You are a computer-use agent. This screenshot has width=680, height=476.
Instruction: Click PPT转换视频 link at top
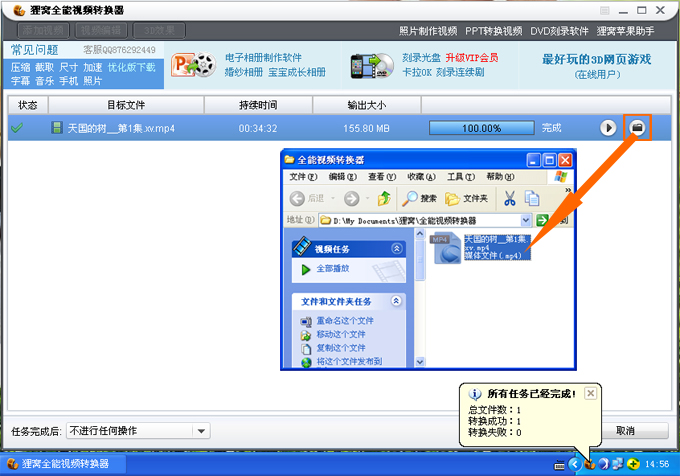pos(494,31)
